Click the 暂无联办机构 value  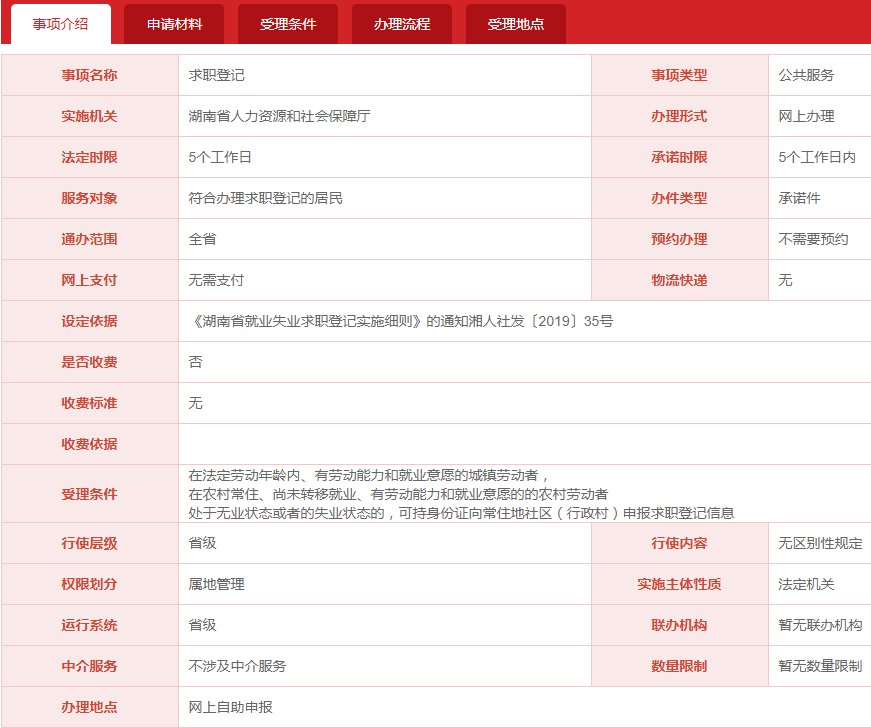820,625
